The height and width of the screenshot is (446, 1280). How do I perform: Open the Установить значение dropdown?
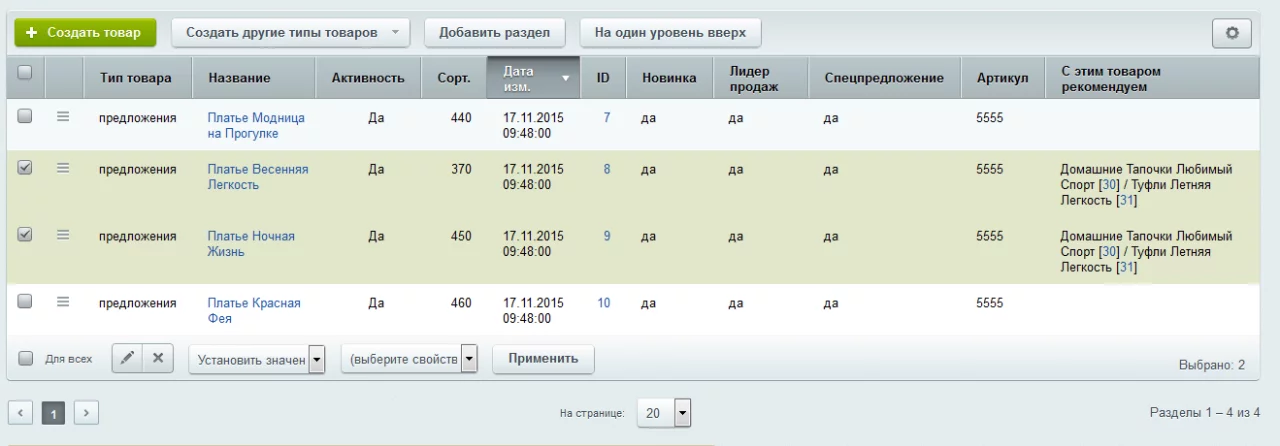(x=258, y=359)
